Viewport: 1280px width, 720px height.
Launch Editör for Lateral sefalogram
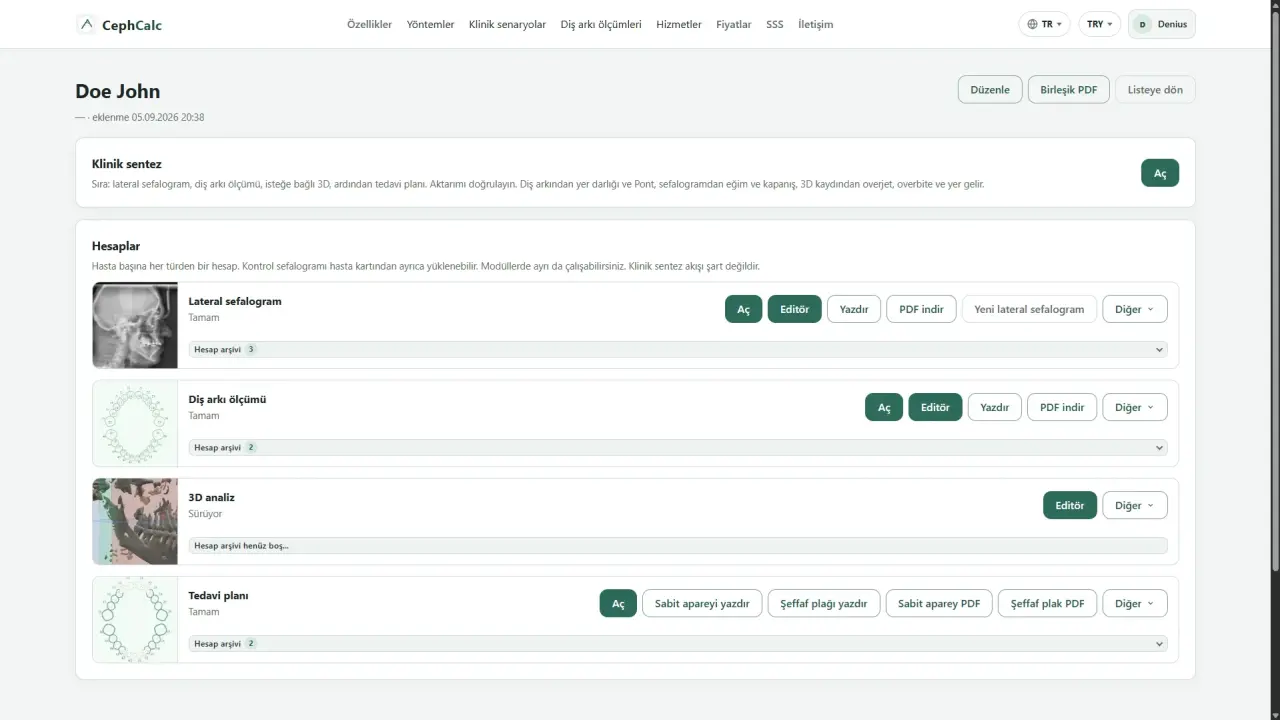795,309
